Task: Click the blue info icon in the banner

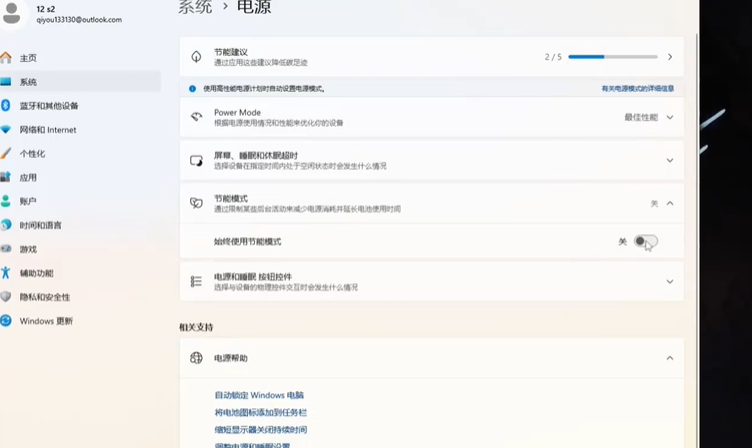Action: point(192,89)
